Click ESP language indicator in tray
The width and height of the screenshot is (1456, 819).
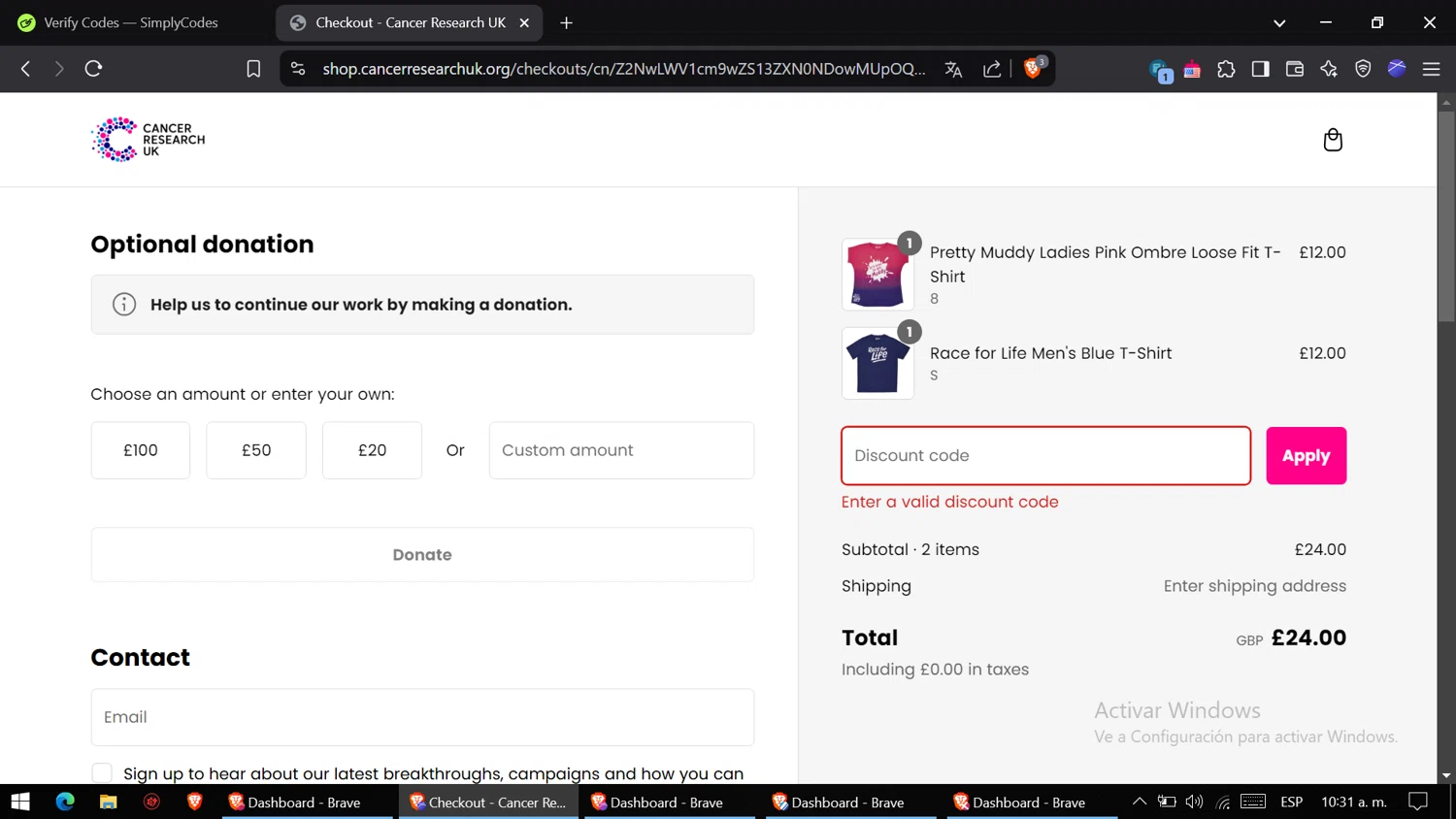pyautogui.click(x=1291, y=802)
